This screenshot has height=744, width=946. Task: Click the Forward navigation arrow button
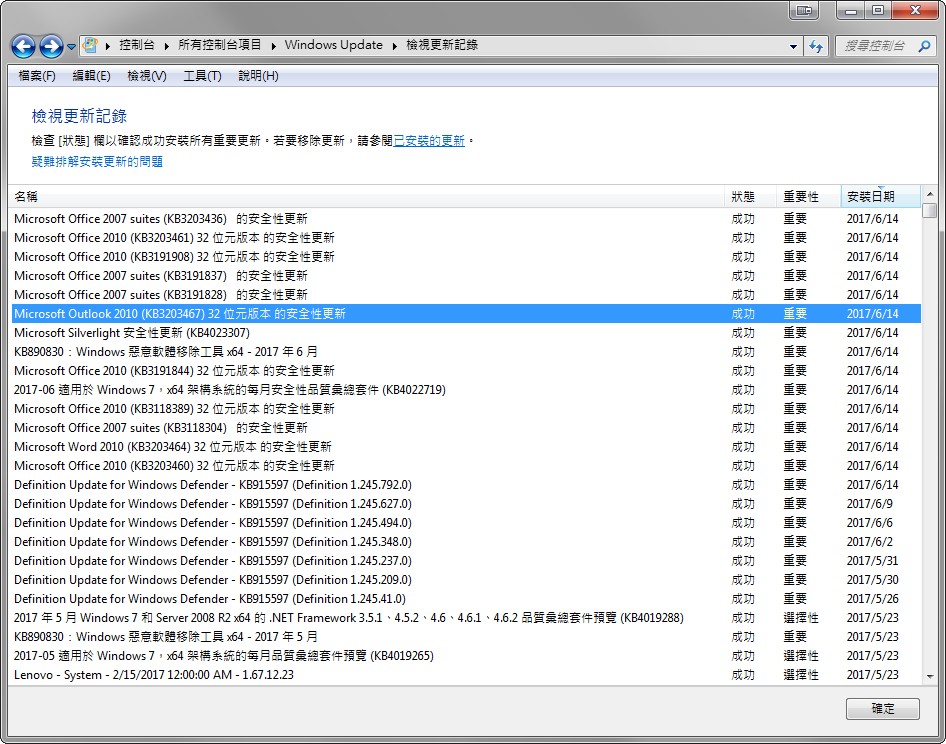51,46
